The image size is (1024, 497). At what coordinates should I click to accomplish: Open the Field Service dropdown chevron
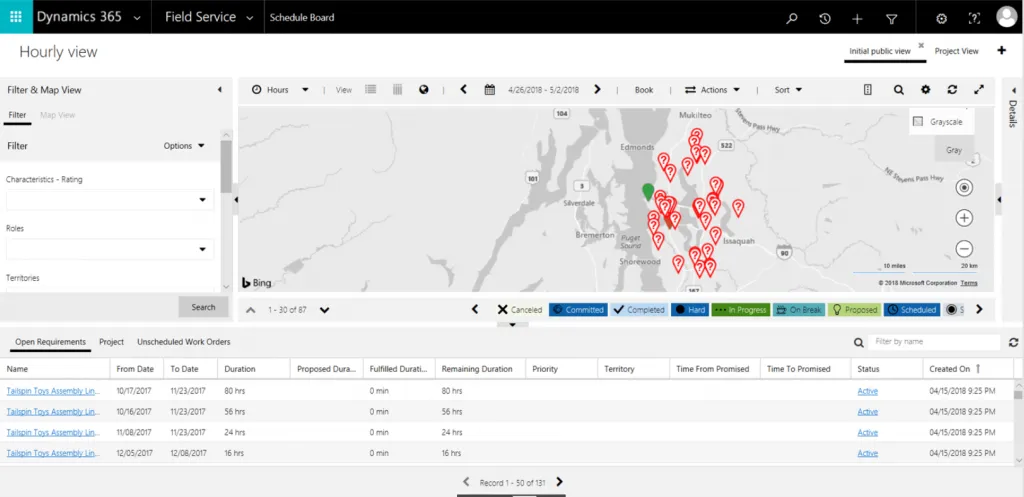pos(249,18)
